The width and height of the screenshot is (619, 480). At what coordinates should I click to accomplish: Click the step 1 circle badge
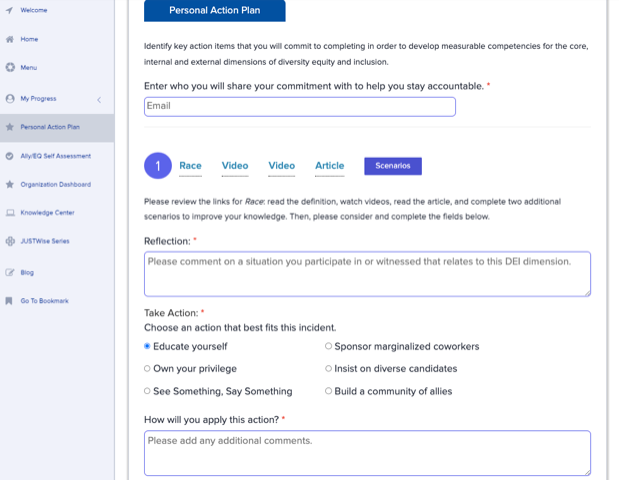158,166
